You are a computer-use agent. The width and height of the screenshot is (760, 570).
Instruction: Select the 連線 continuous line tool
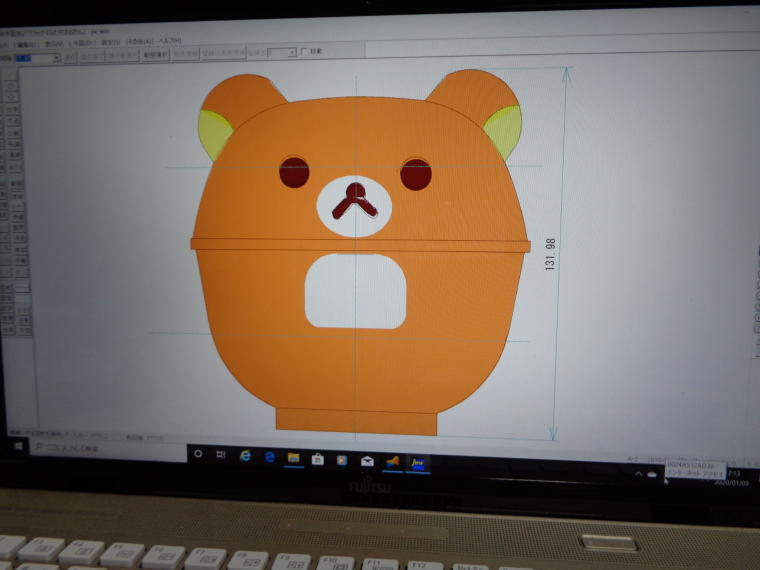pos(15,155)
